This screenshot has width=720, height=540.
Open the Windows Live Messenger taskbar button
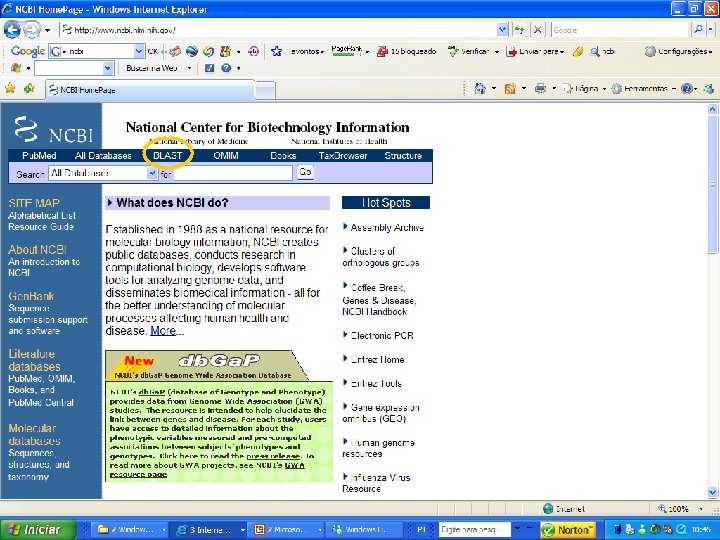click(x=364, y=530)
